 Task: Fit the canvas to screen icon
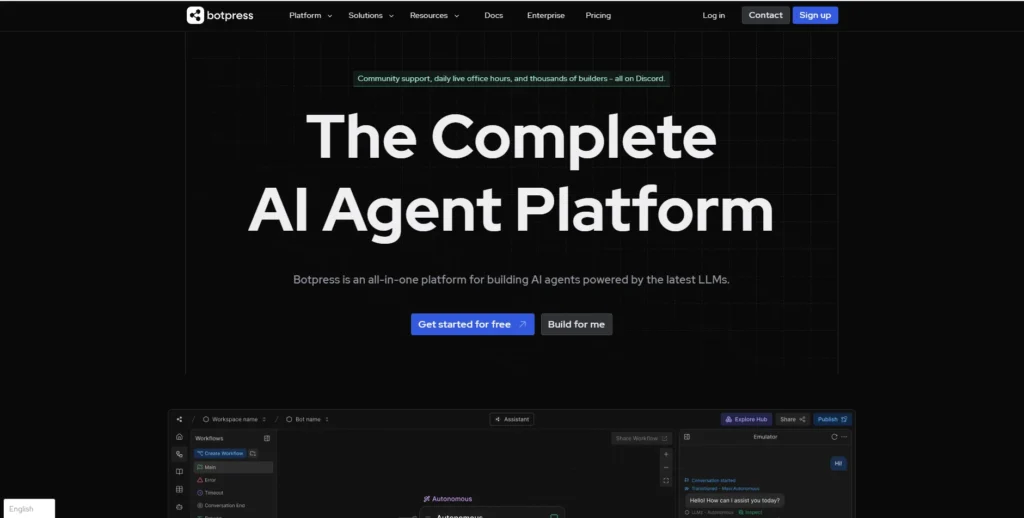pyautogui.click(x=666, y=481)
